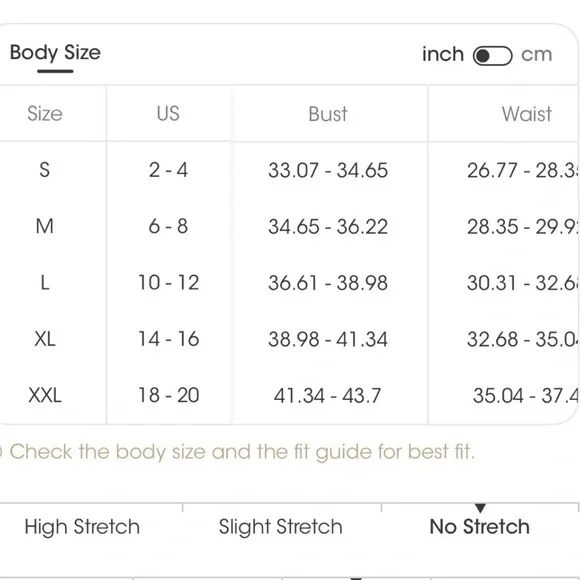
Task: Click the Waist column header
Action: click(x=527, y=114)
